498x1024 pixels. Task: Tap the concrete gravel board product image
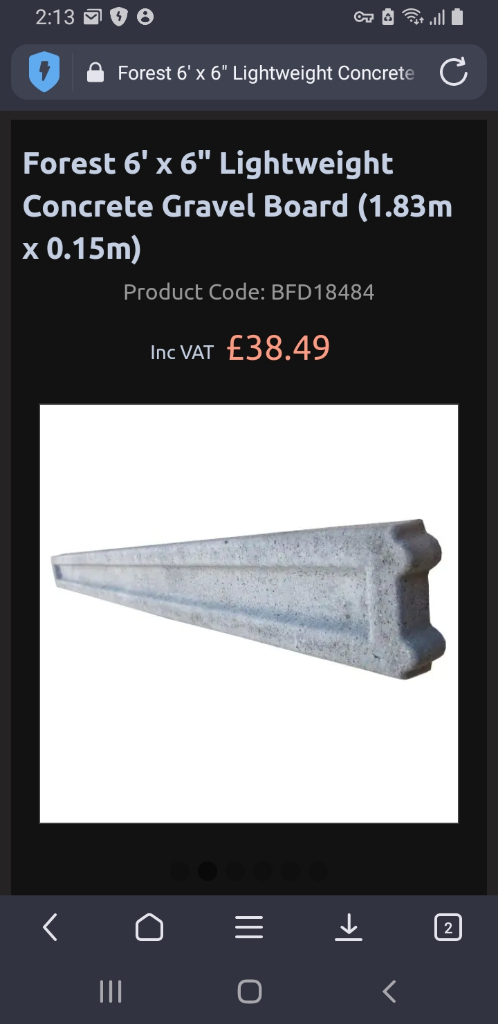coord(249,613)
